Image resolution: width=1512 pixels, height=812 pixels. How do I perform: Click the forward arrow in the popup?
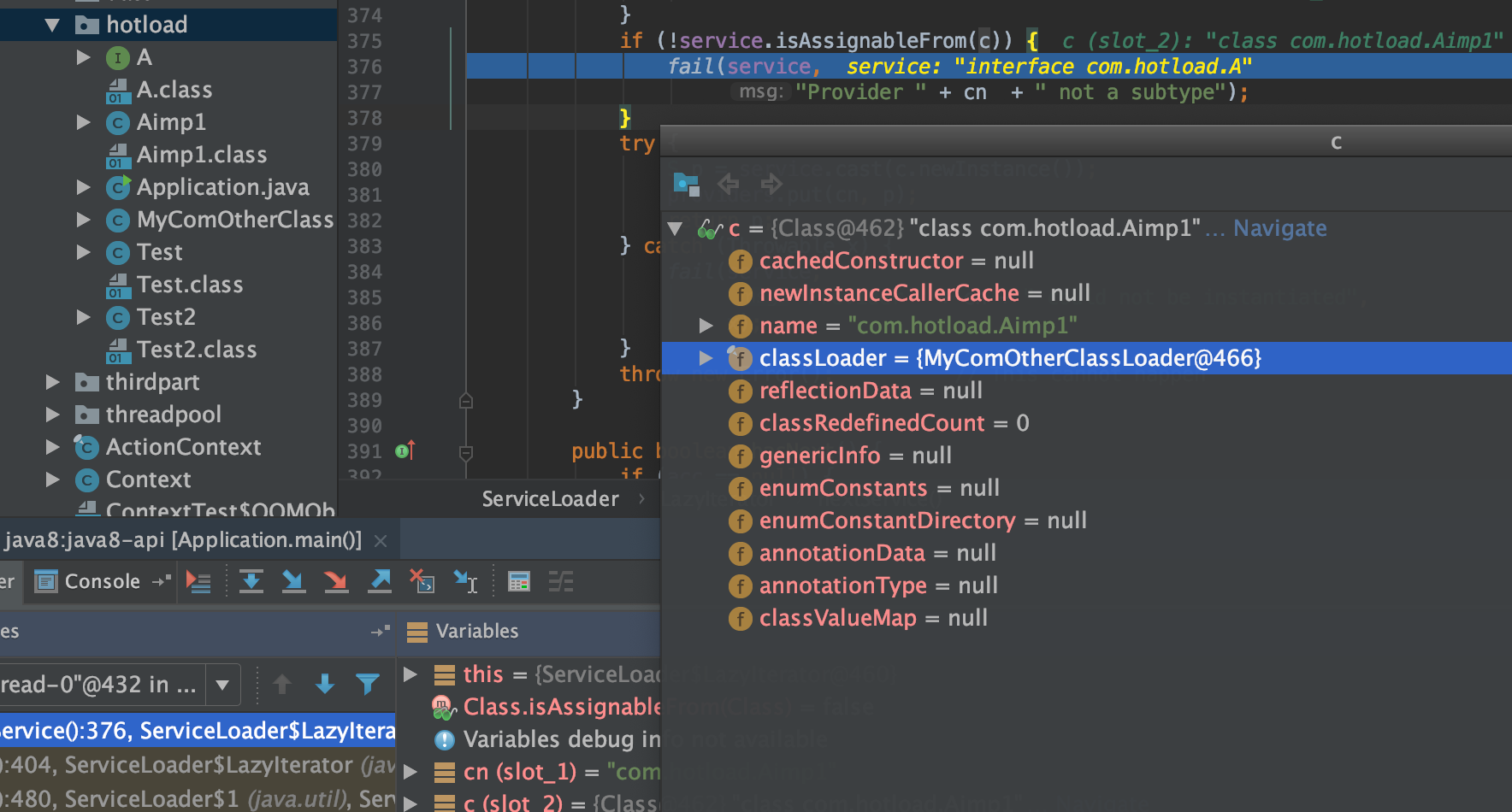point(772,184)
